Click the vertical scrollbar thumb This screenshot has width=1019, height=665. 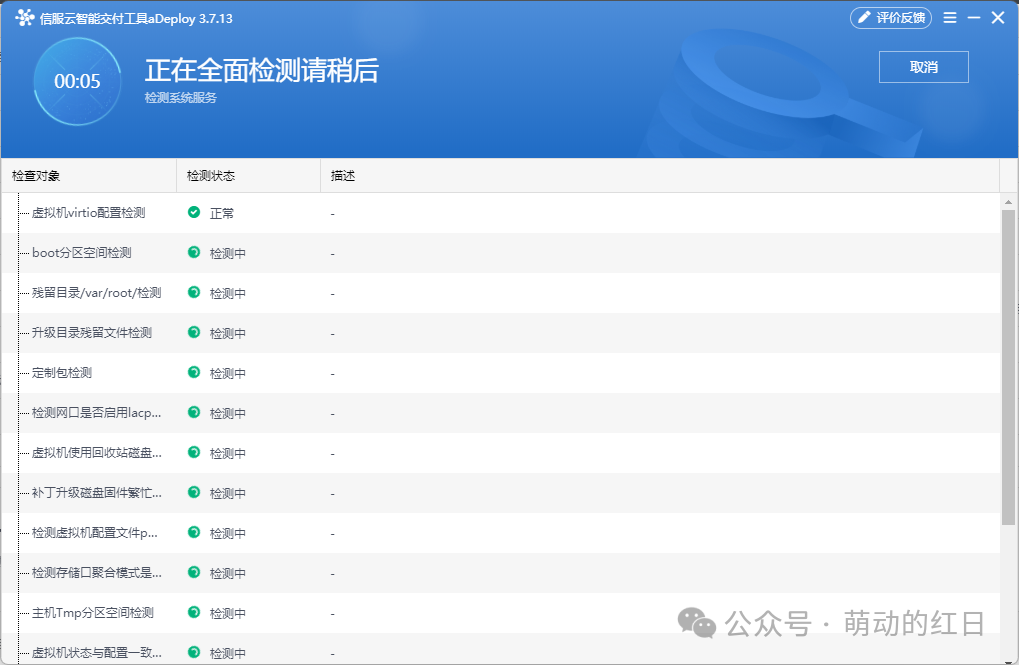1008,367
